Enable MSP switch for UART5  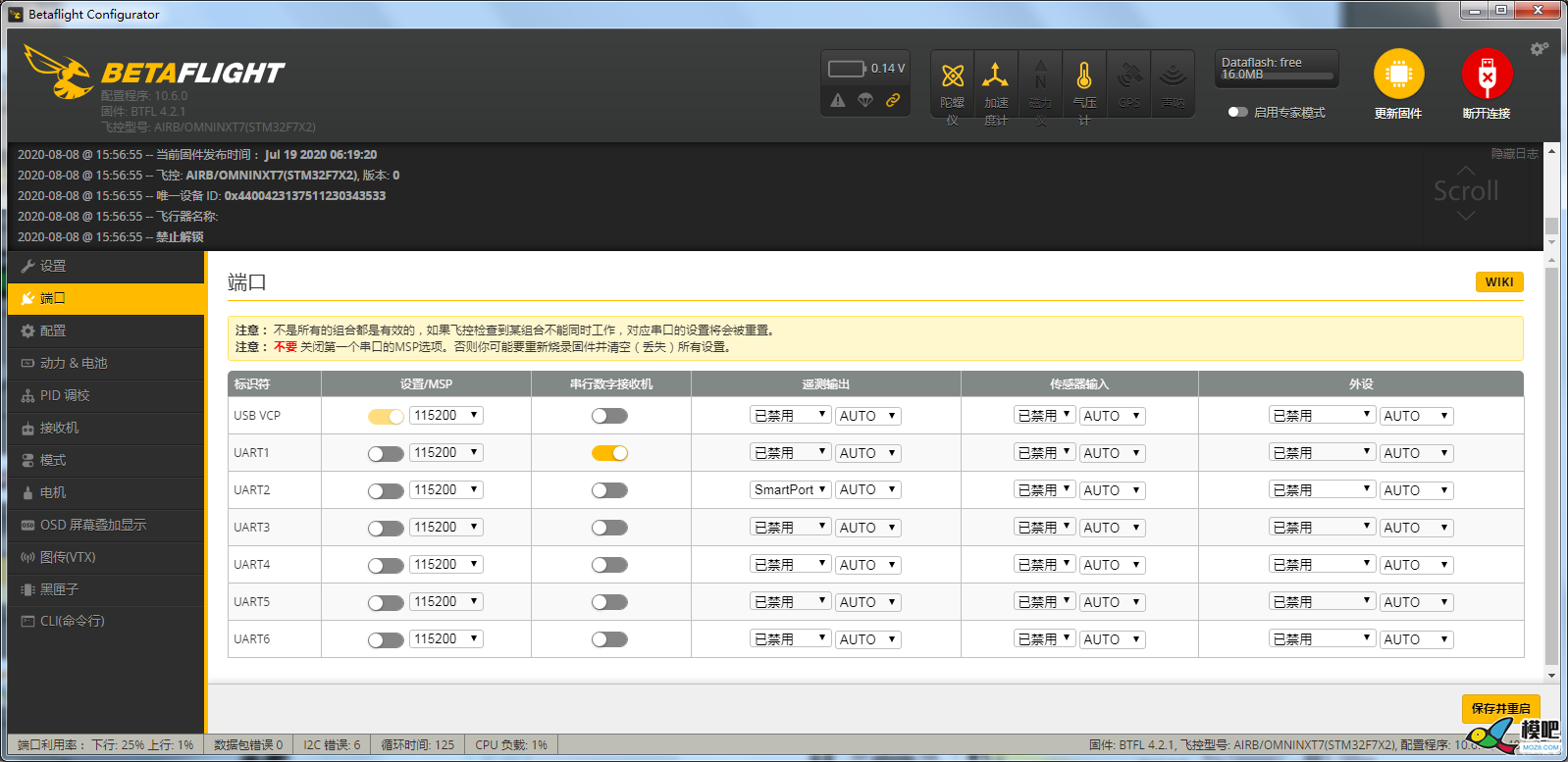pyautogui.click(x=386, y=602)
